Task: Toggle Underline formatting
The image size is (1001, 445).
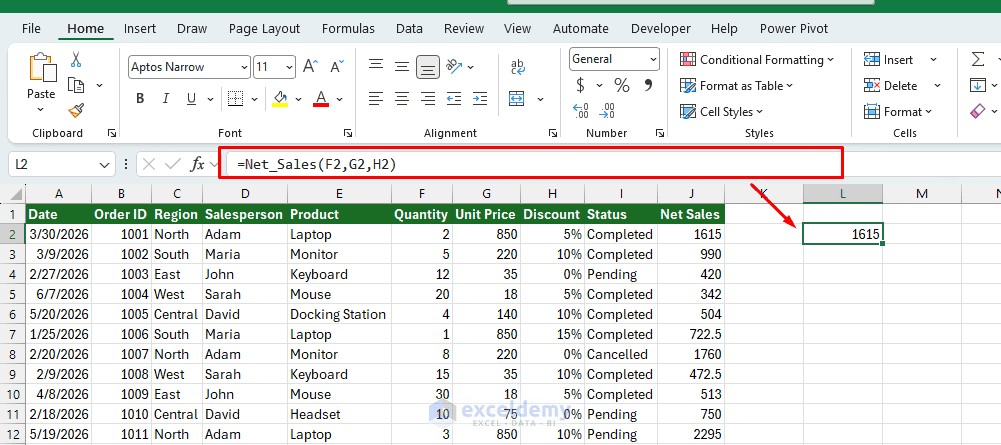Action: [x=191, y=99]
